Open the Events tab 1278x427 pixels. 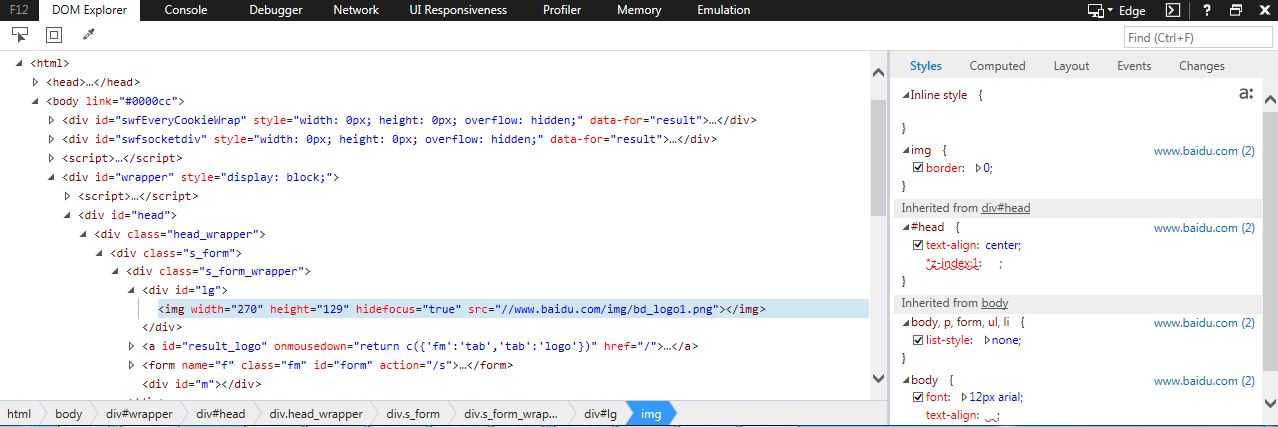point(1134,66)
